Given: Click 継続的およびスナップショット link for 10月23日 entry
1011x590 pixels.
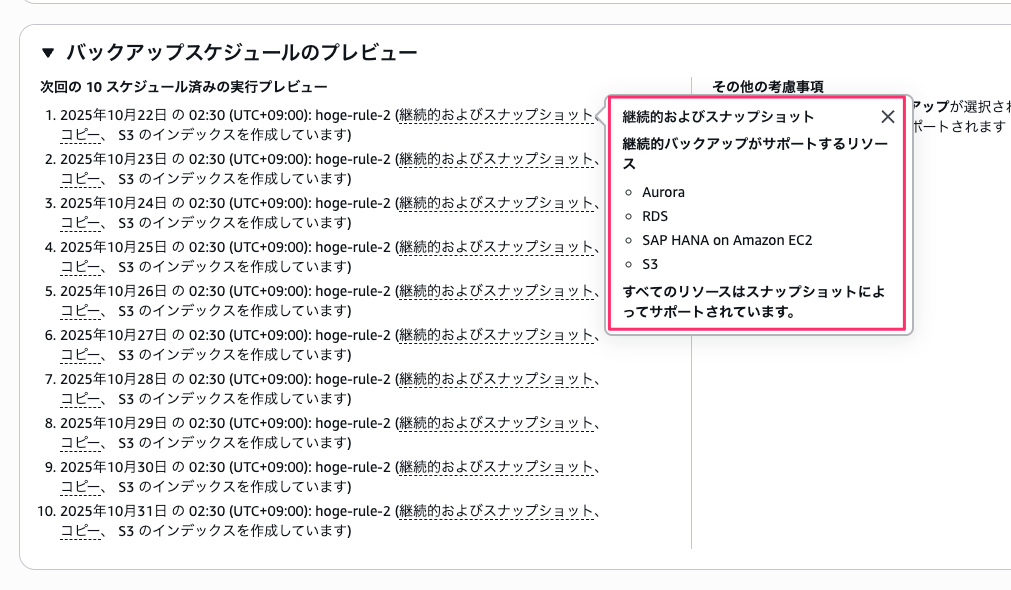Looking at the screenshot, I should [x=495, y=159].
